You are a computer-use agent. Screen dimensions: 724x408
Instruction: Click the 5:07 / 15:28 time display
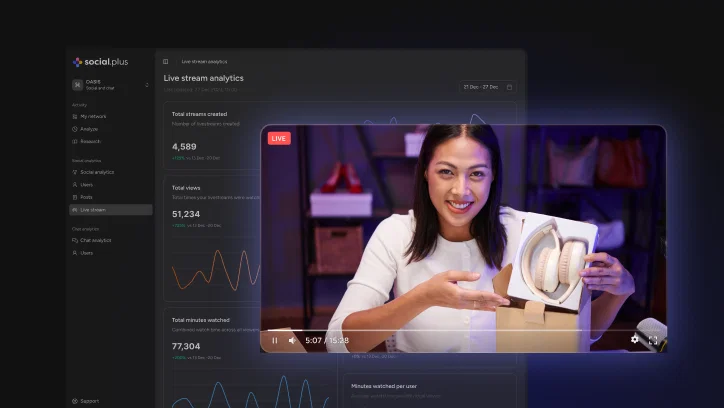tap(327, 340)
